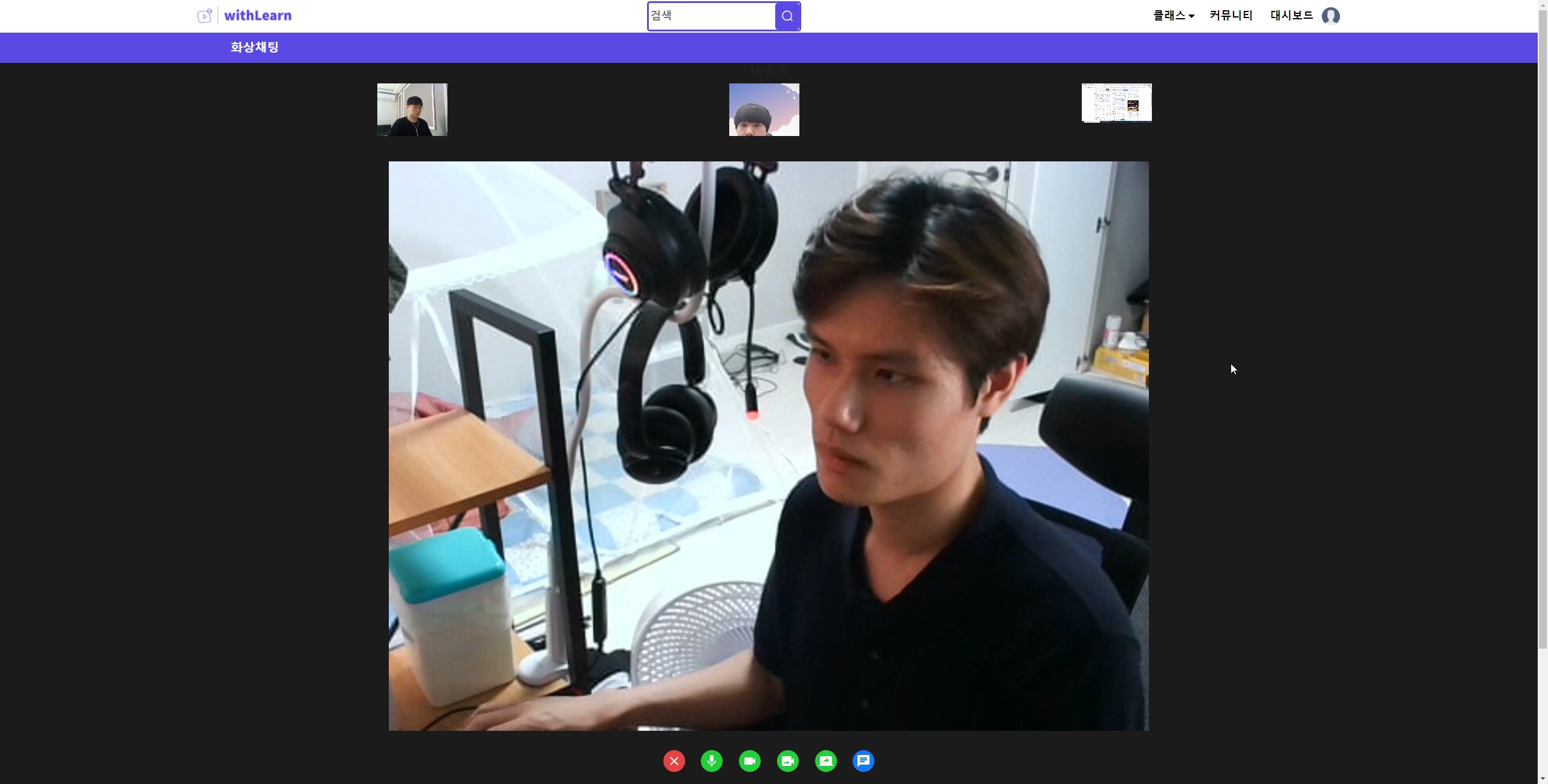Image resolution: width=1548 pixels, height=784 pixels.
Task: Click the withLearn brand text link
Action: tap(258, 16)
